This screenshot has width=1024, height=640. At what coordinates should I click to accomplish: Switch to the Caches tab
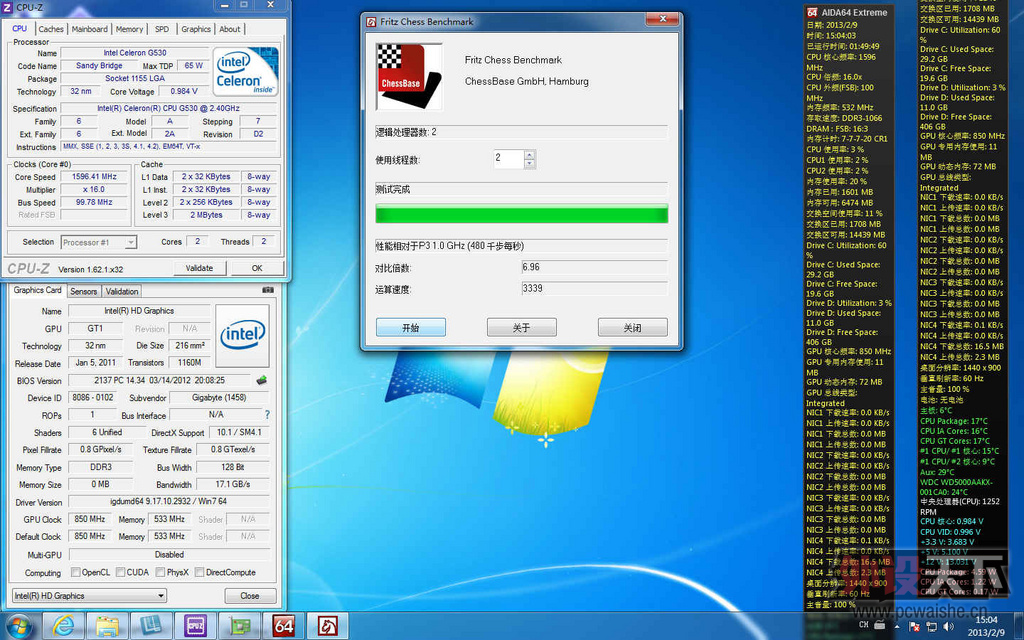tap(50, 29)
